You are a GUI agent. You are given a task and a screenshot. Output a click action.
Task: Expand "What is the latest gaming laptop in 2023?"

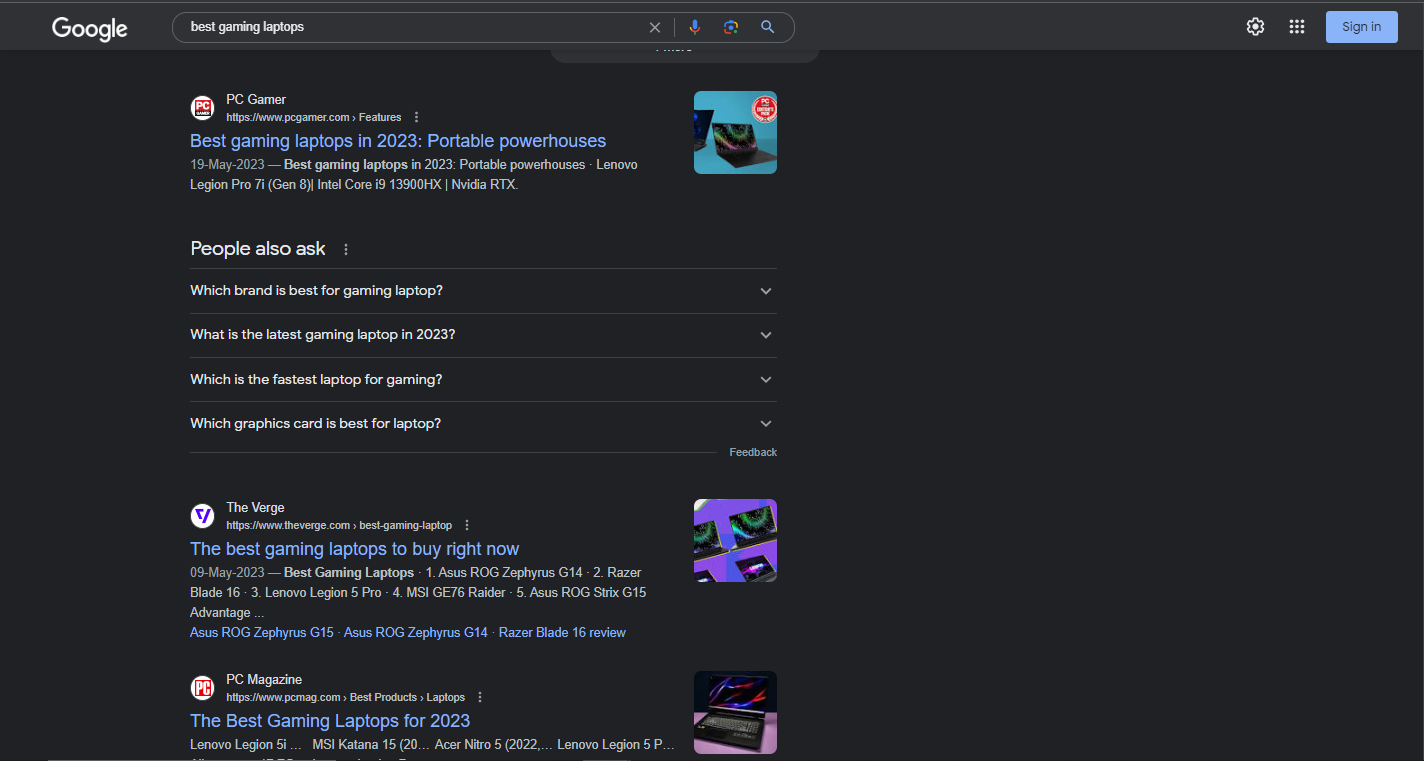point(483,335)
